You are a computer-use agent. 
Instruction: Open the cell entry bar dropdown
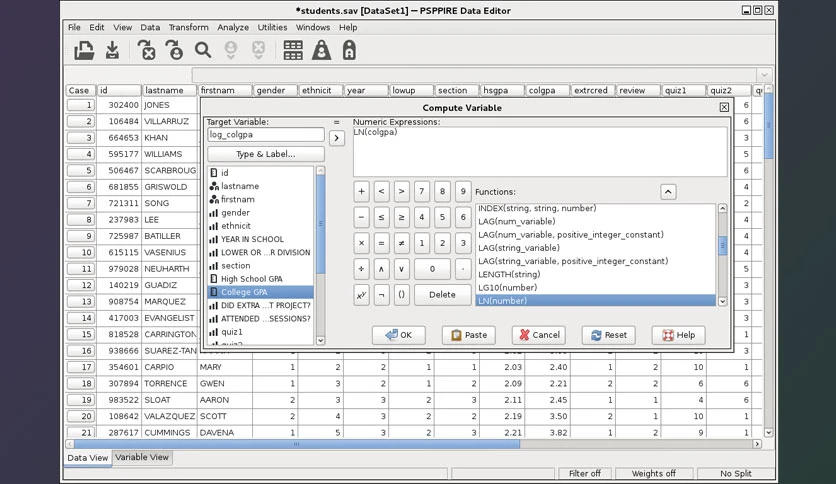pyautogui.click(x=764, y=75)
